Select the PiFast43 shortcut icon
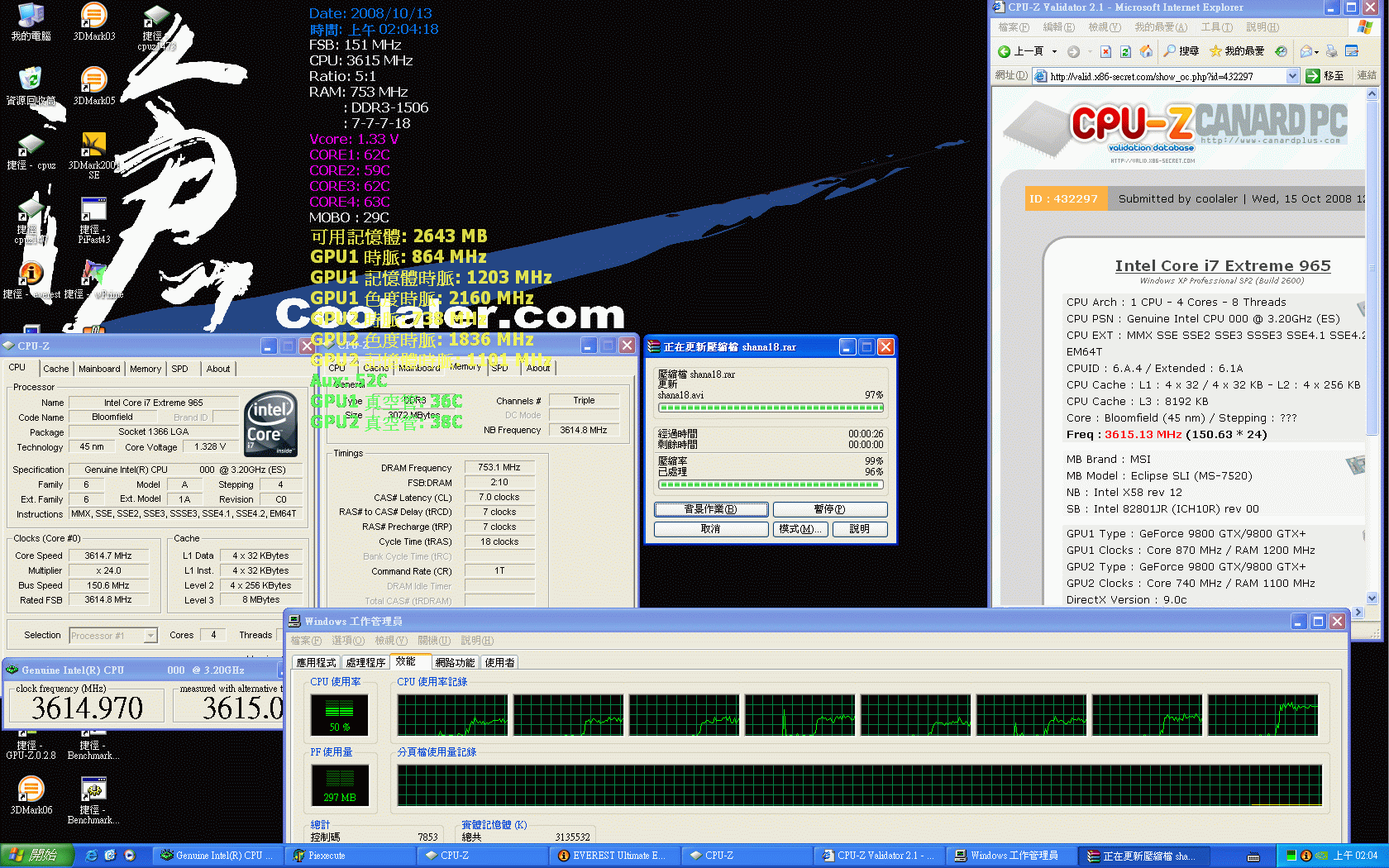The width and height of the screenshot is (1389, 868). 93,221
